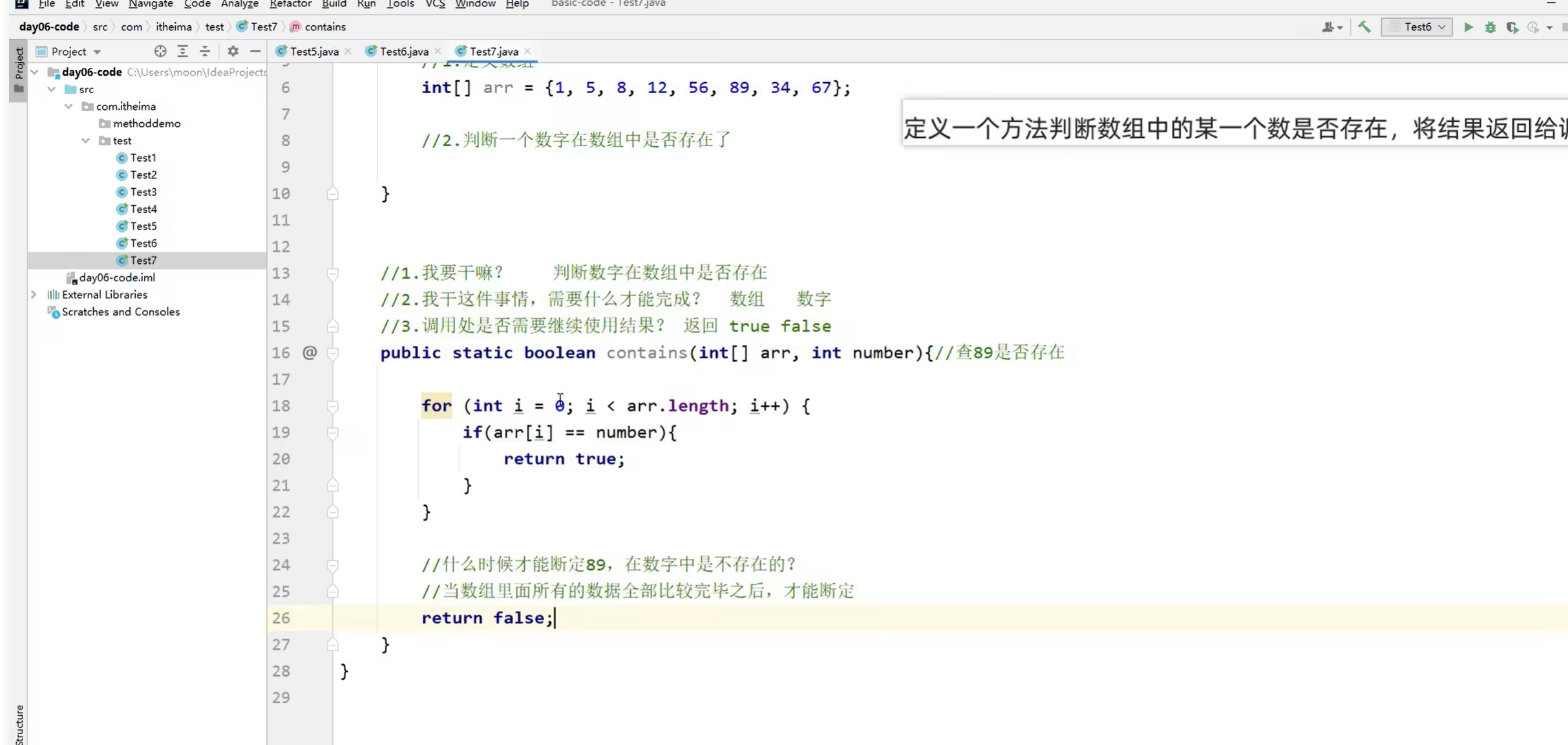Run Test6 with coverage
Viewport: 1568px width, 745px height.
1512,27
